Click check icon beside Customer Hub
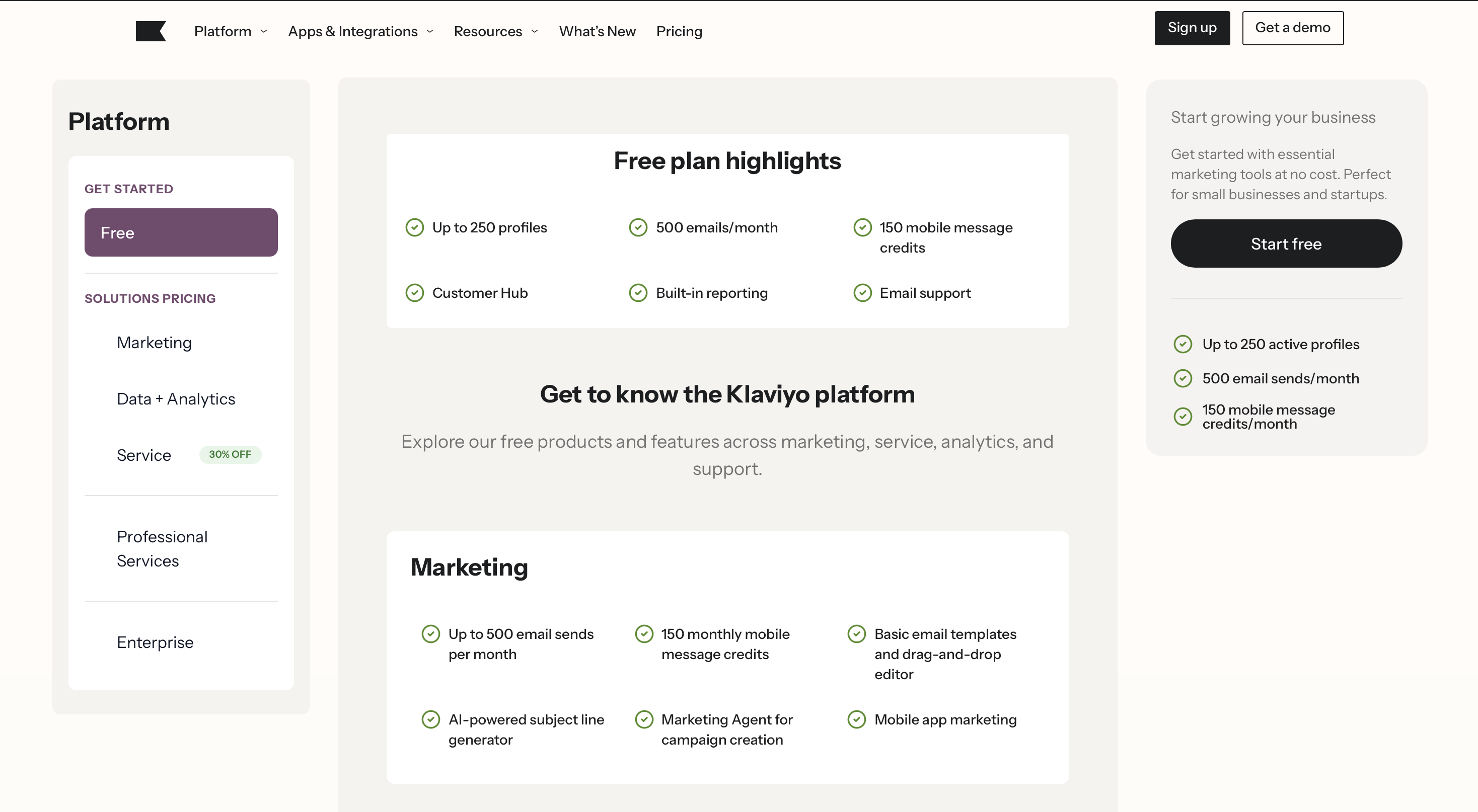 415,293
